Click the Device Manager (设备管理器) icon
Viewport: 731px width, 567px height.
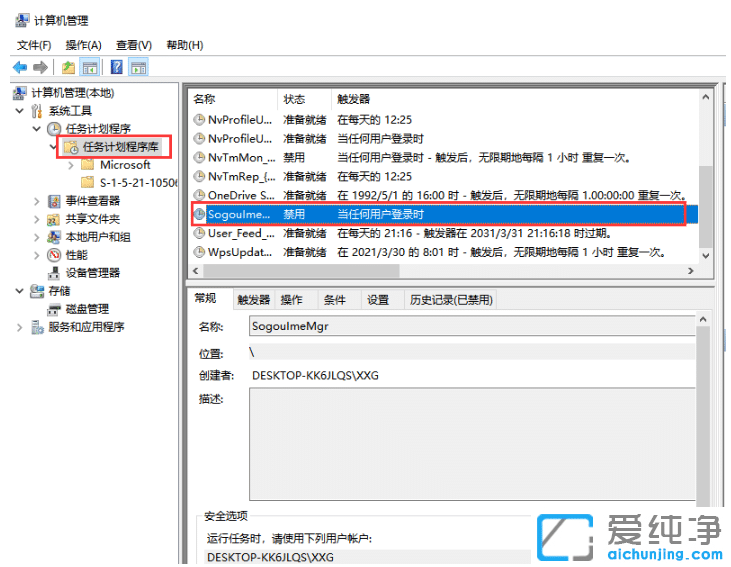[54, 273]
